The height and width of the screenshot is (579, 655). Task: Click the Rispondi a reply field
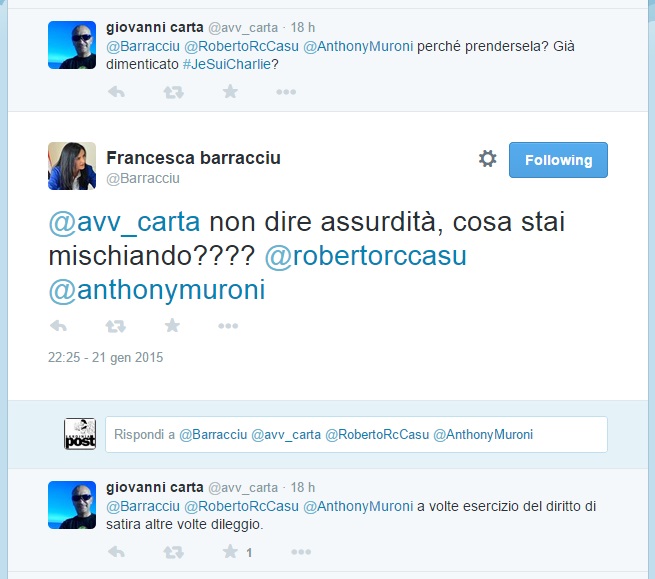tap(356, 434)
